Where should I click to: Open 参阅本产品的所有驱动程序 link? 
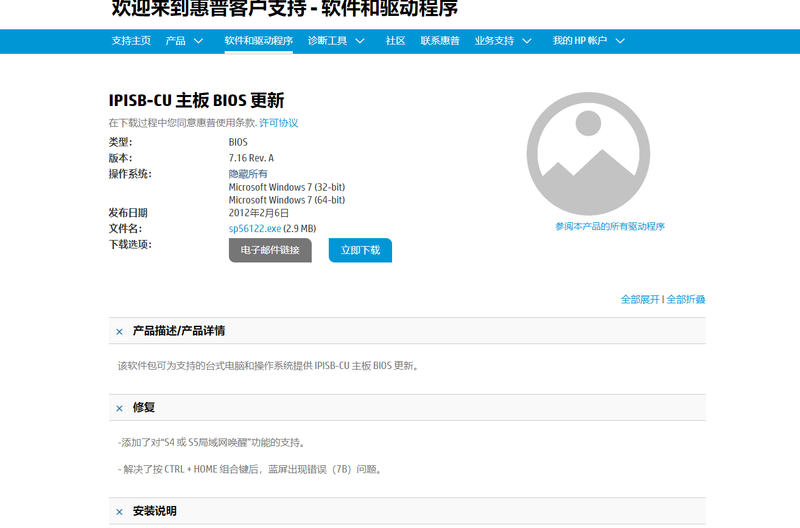610,227
